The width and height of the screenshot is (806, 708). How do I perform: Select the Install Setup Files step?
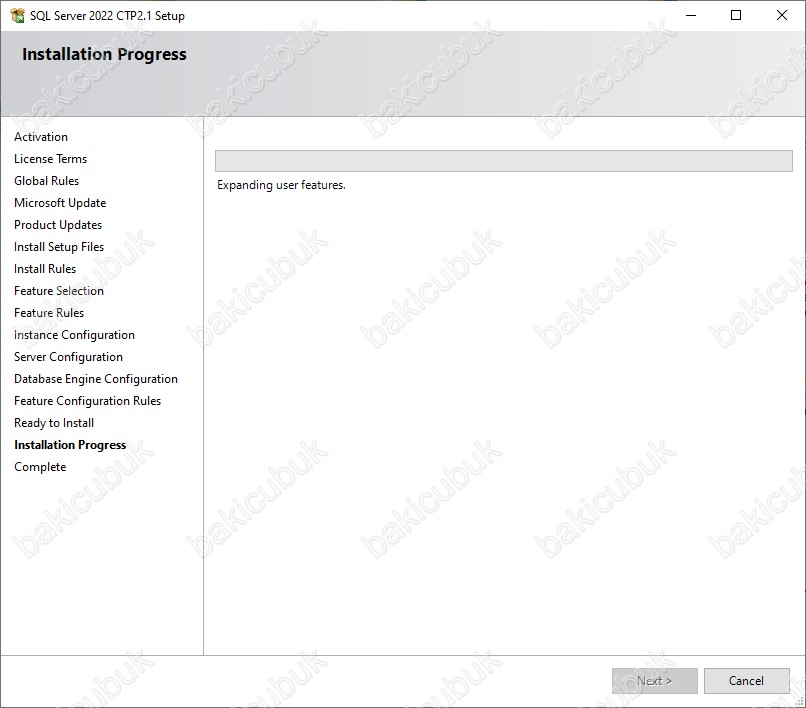[x=59, y=247]
